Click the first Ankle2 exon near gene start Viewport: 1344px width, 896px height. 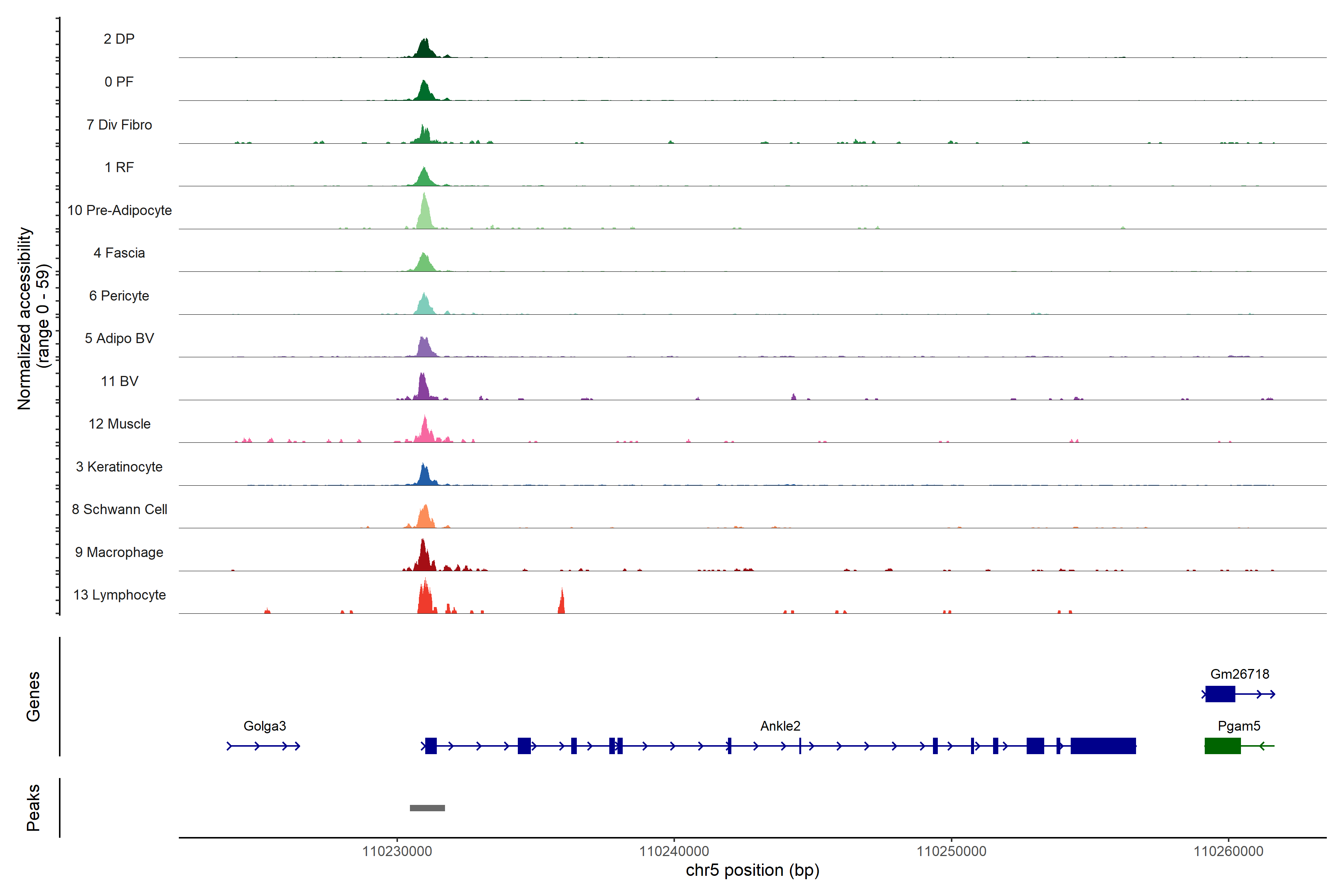[x=431, y=746]
